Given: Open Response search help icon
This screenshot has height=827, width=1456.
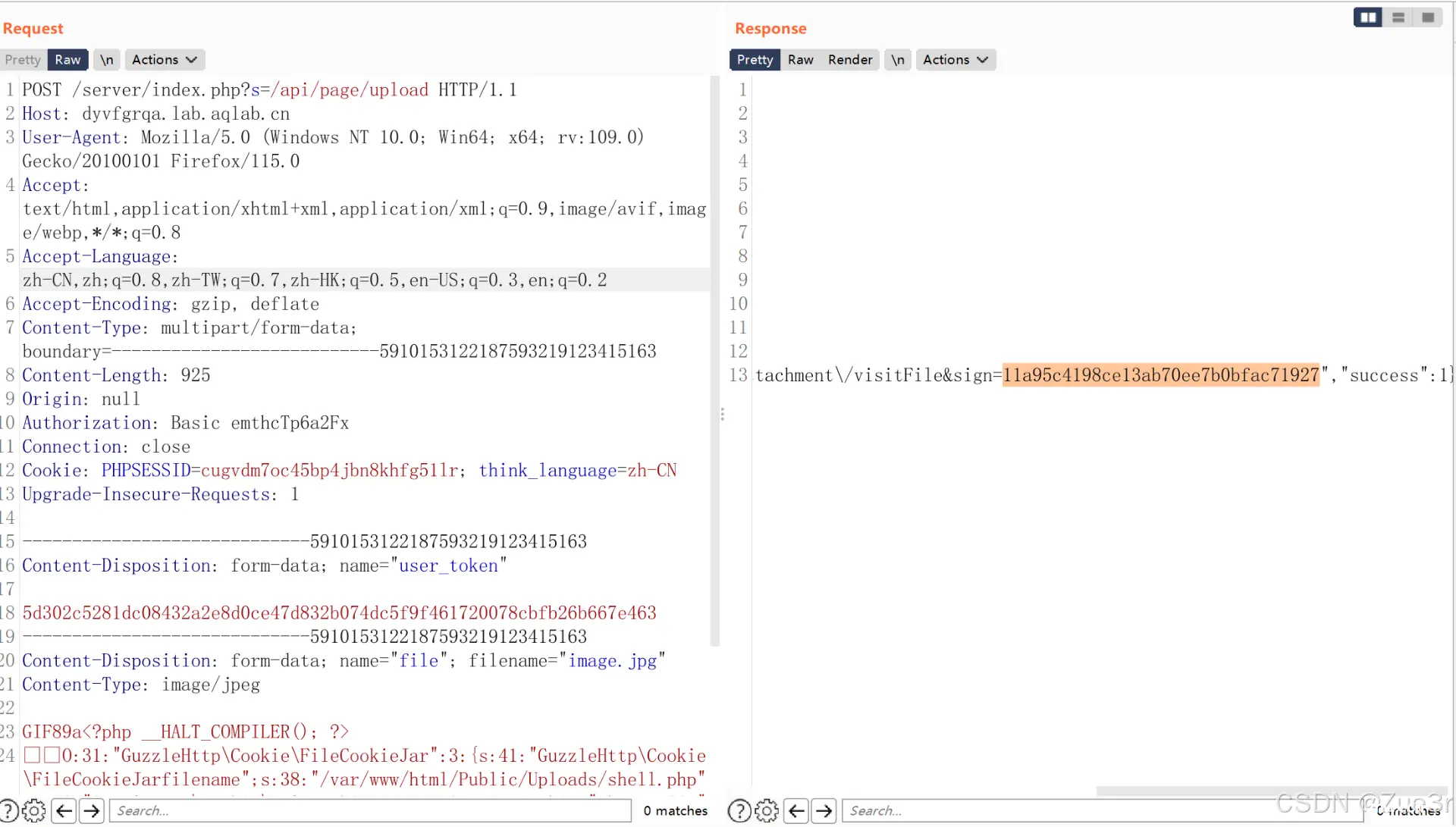Looking at the screenshot, I should coord(739,810).
